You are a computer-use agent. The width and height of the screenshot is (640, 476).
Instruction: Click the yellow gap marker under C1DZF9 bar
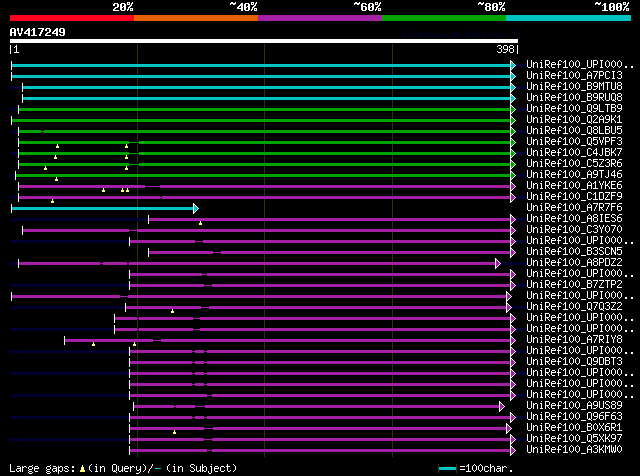point(52,201)
